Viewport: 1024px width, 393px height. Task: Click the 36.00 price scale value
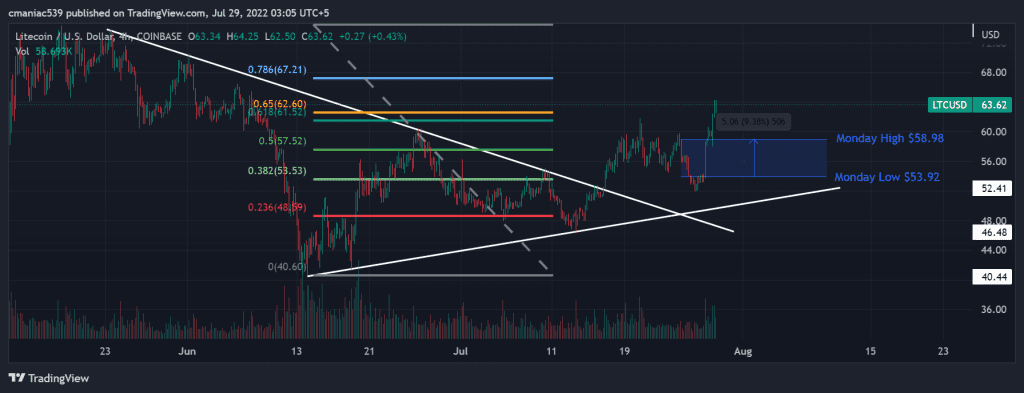[x=992, y=309]
